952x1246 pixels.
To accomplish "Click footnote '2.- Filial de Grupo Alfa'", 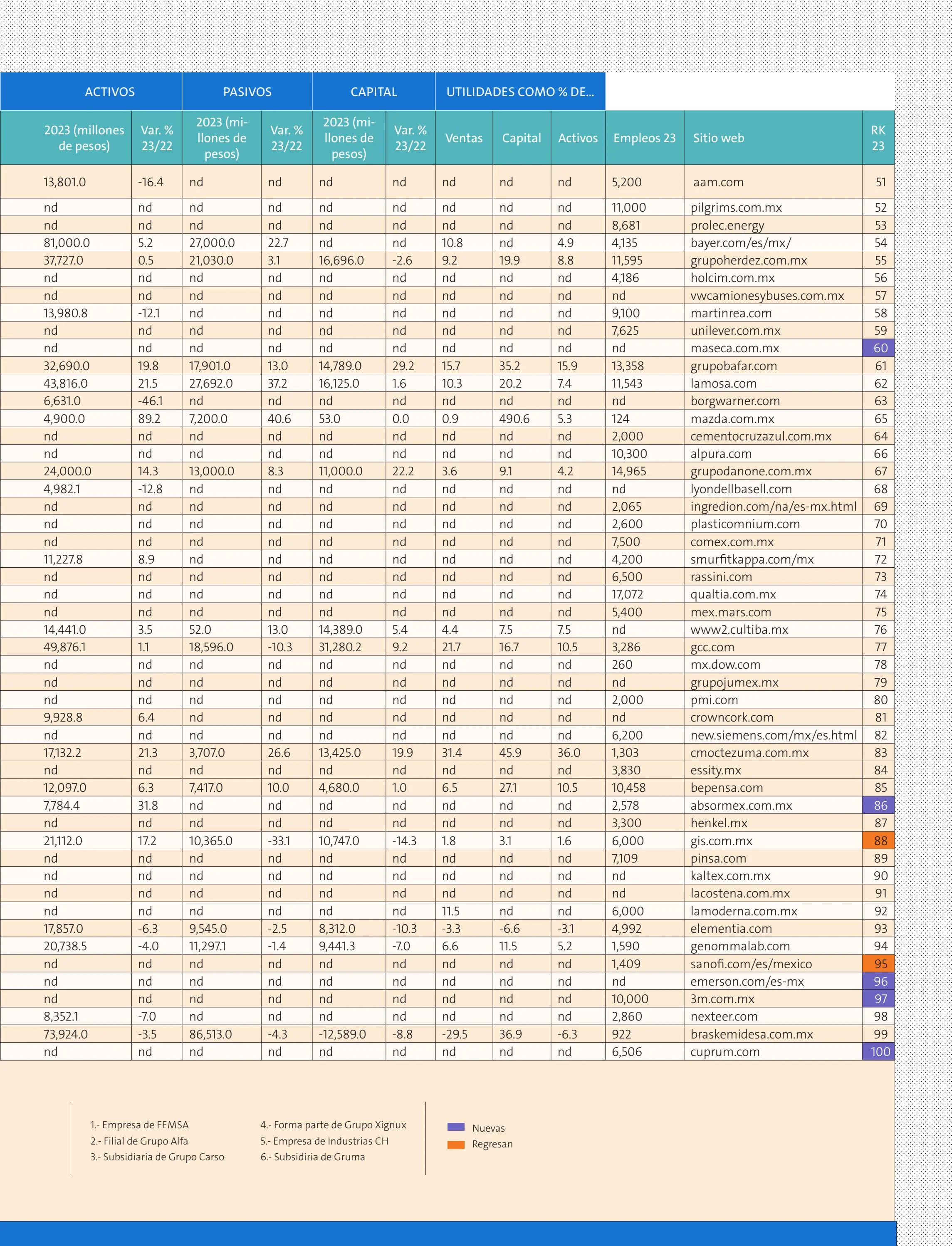I will pyautogui.click(x=139, y=1141).
